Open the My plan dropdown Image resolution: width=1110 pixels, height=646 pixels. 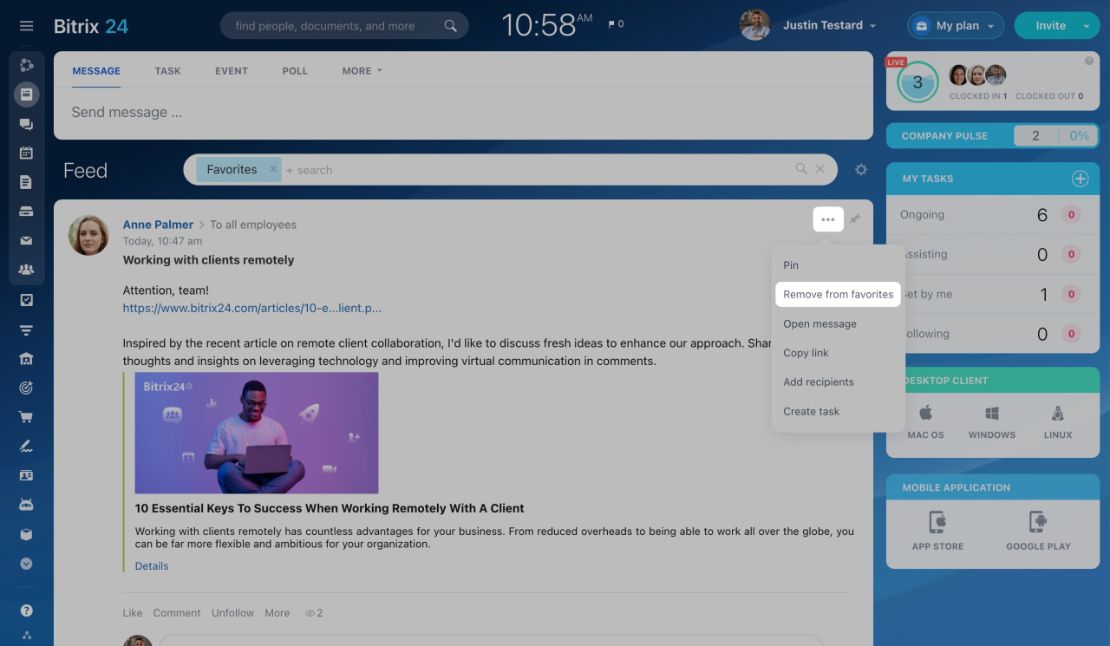click(955, 25)
